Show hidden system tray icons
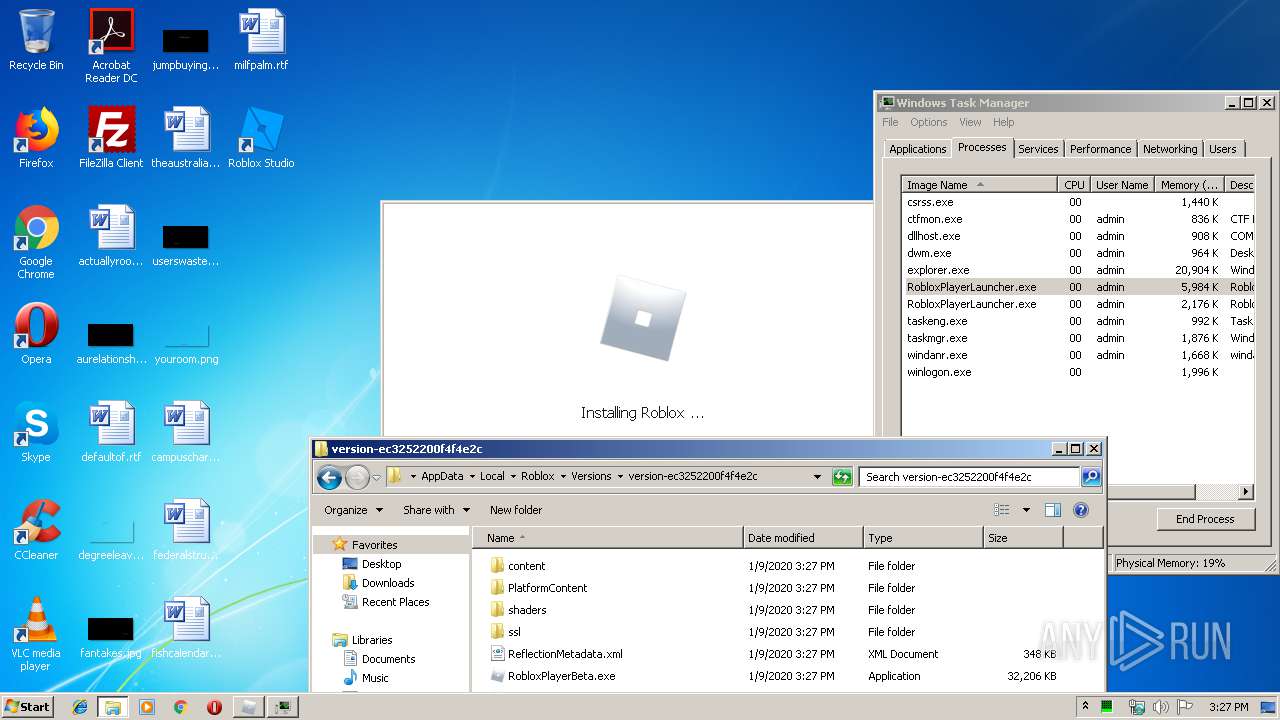The height and width of the screenshot is (720, 1280). pyautogui.click(x=1085, y=707)
